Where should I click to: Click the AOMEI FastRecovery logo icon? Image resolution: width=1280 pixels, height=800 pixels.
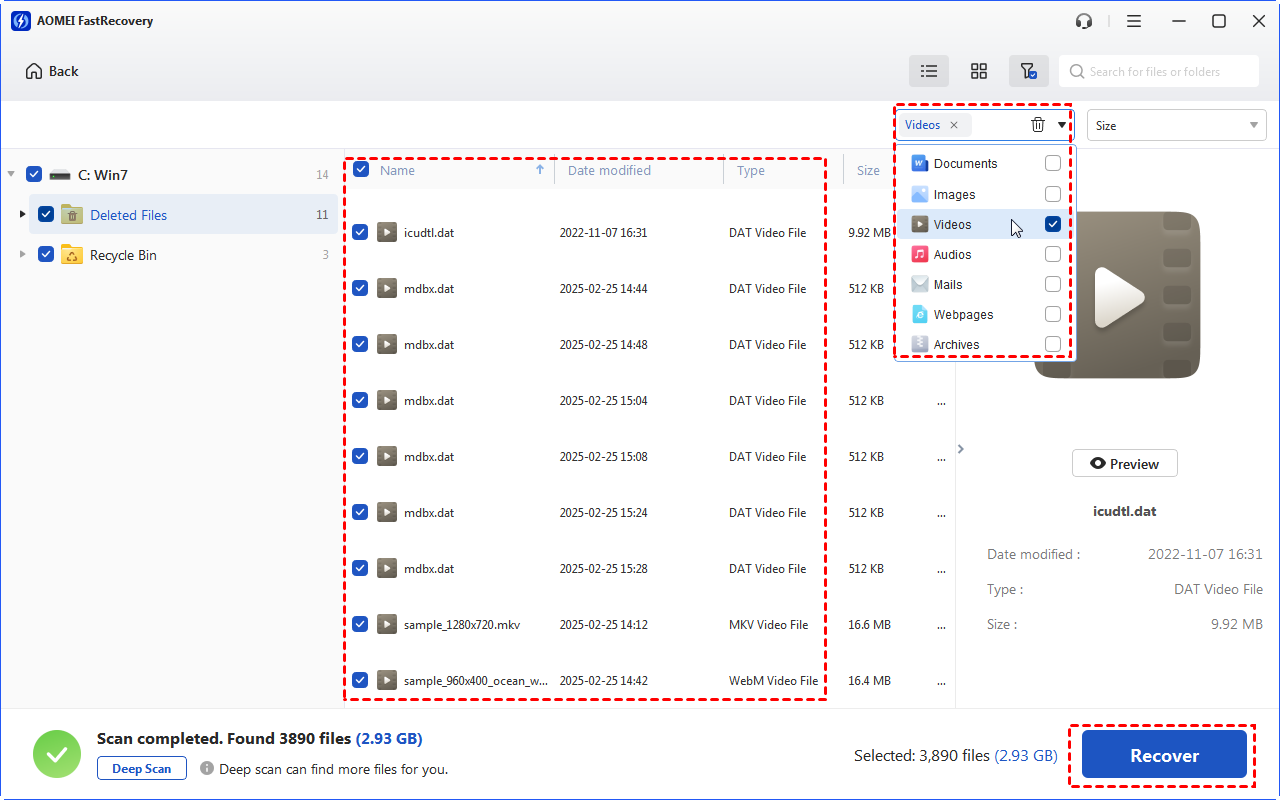pos(21,21)
